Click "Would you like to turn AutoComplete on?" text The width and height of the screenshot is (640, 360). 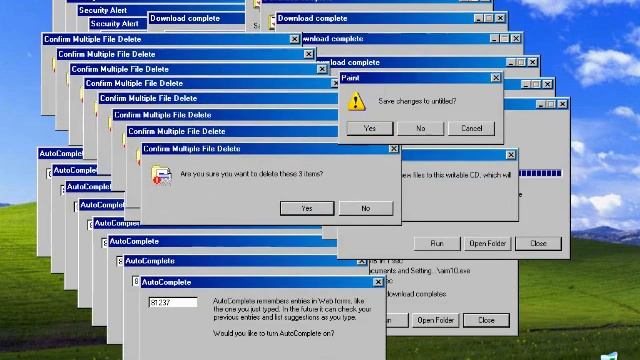(x=273, y=333)
